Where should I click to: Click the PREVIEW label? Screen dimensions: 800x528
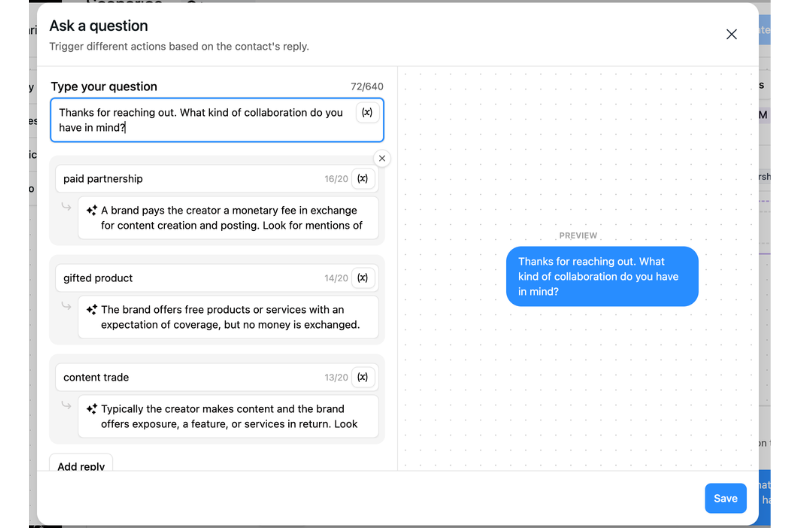click(578, 235)
